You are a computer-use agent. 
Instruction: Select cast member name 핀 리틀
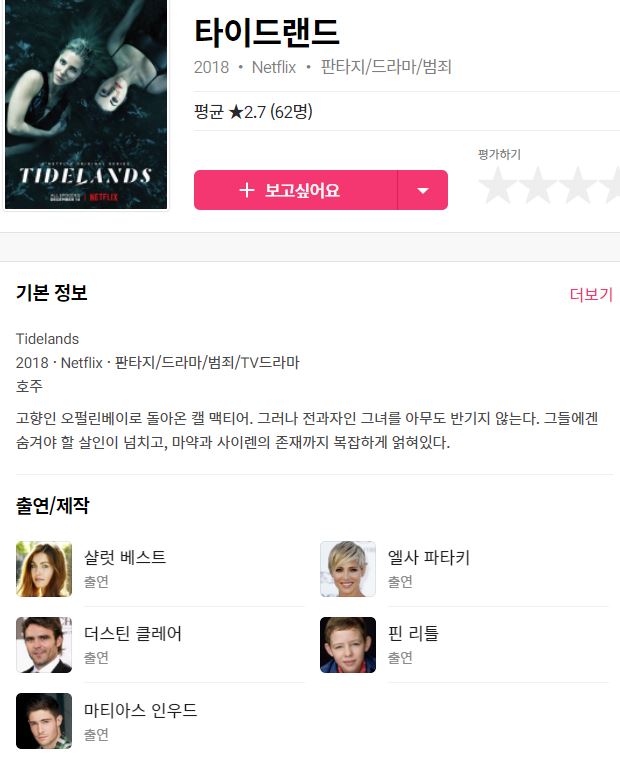coord(413,633)
